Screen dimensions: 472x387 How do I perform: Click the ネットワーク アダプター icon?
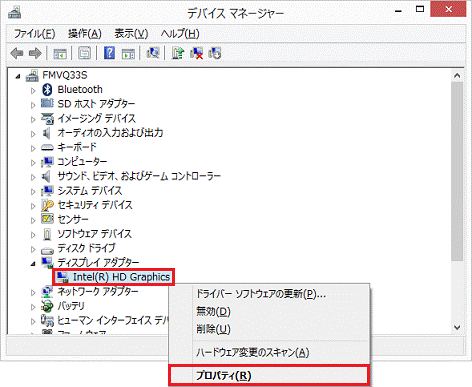point(47,292)
